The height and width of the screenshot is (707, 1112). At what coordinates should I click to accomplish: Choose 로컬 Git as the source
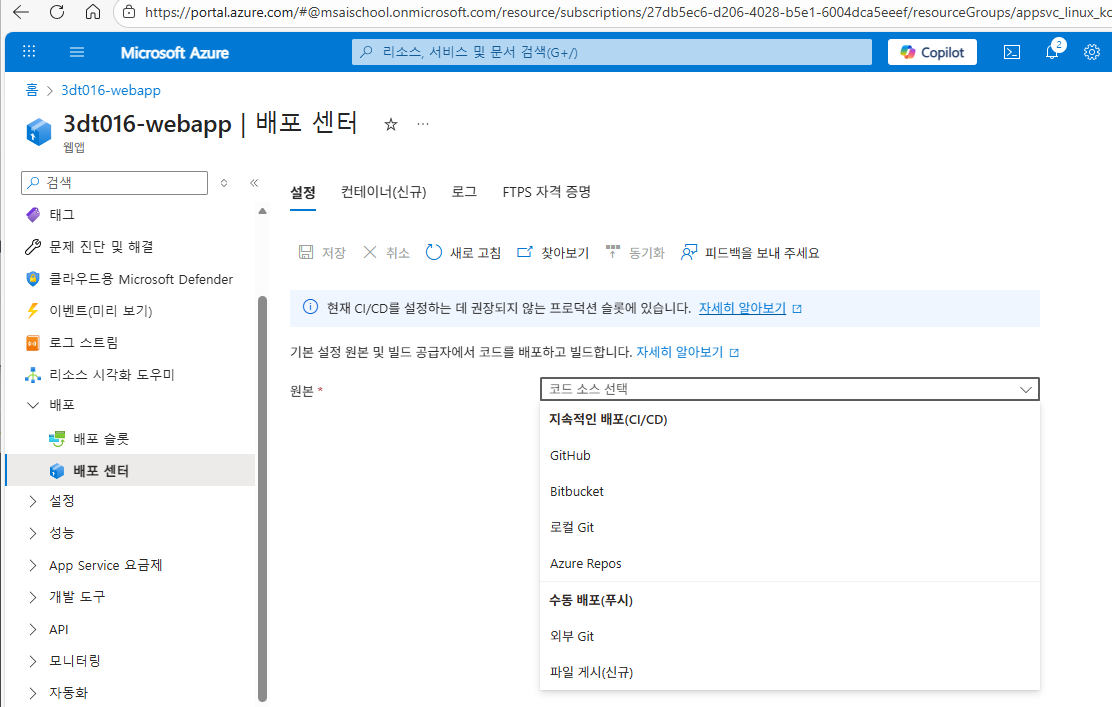click(x=789, y=528)
